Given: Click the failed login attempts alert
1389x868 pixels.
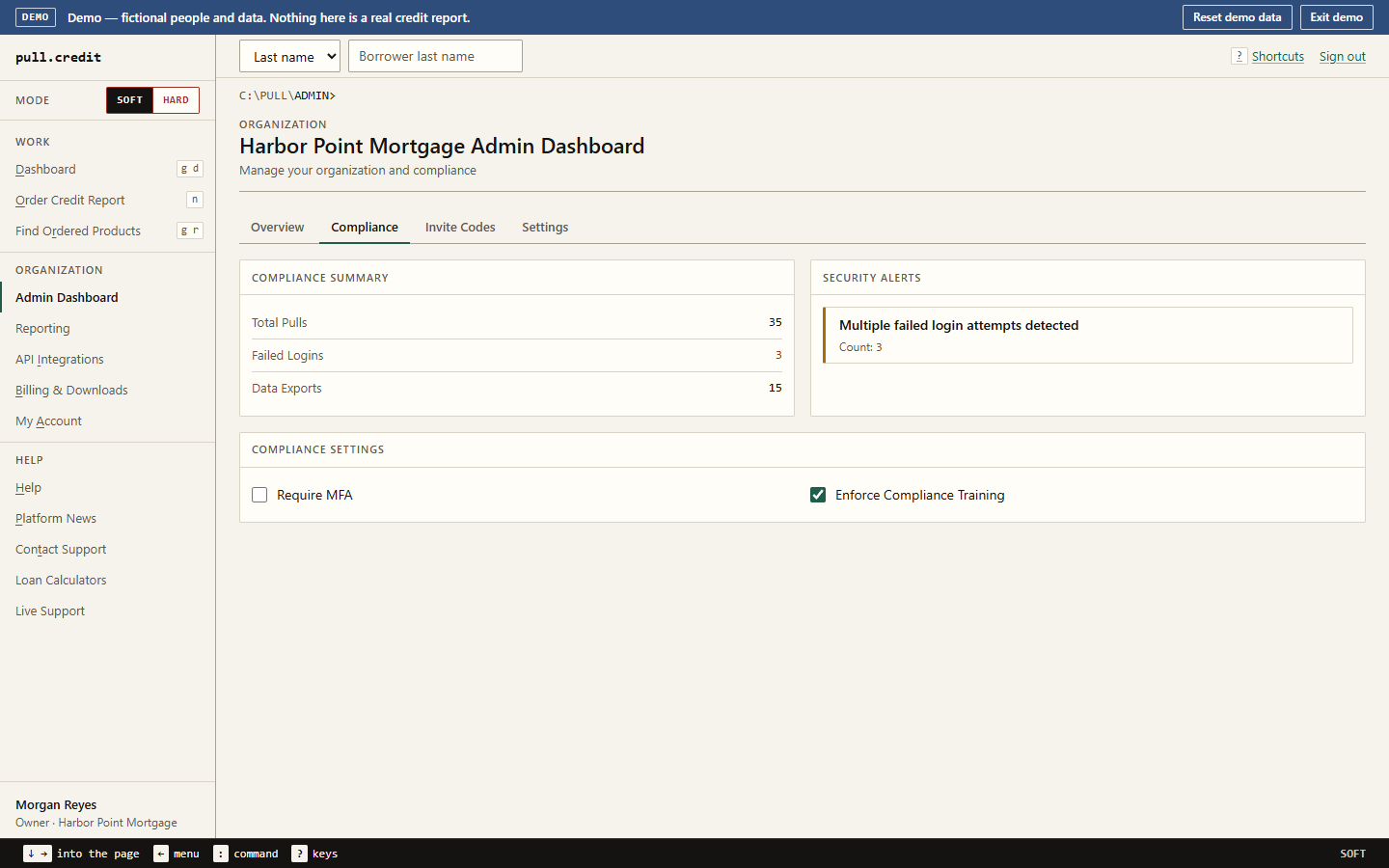Looking at the screenshot, I should tap(1088, 335).
